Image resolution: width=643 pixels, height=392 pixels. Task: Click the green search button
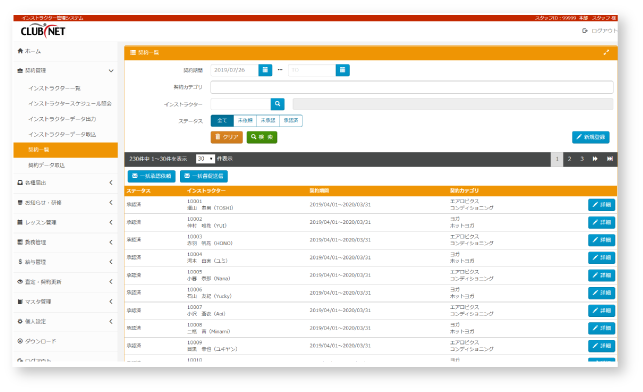(262, 137)
